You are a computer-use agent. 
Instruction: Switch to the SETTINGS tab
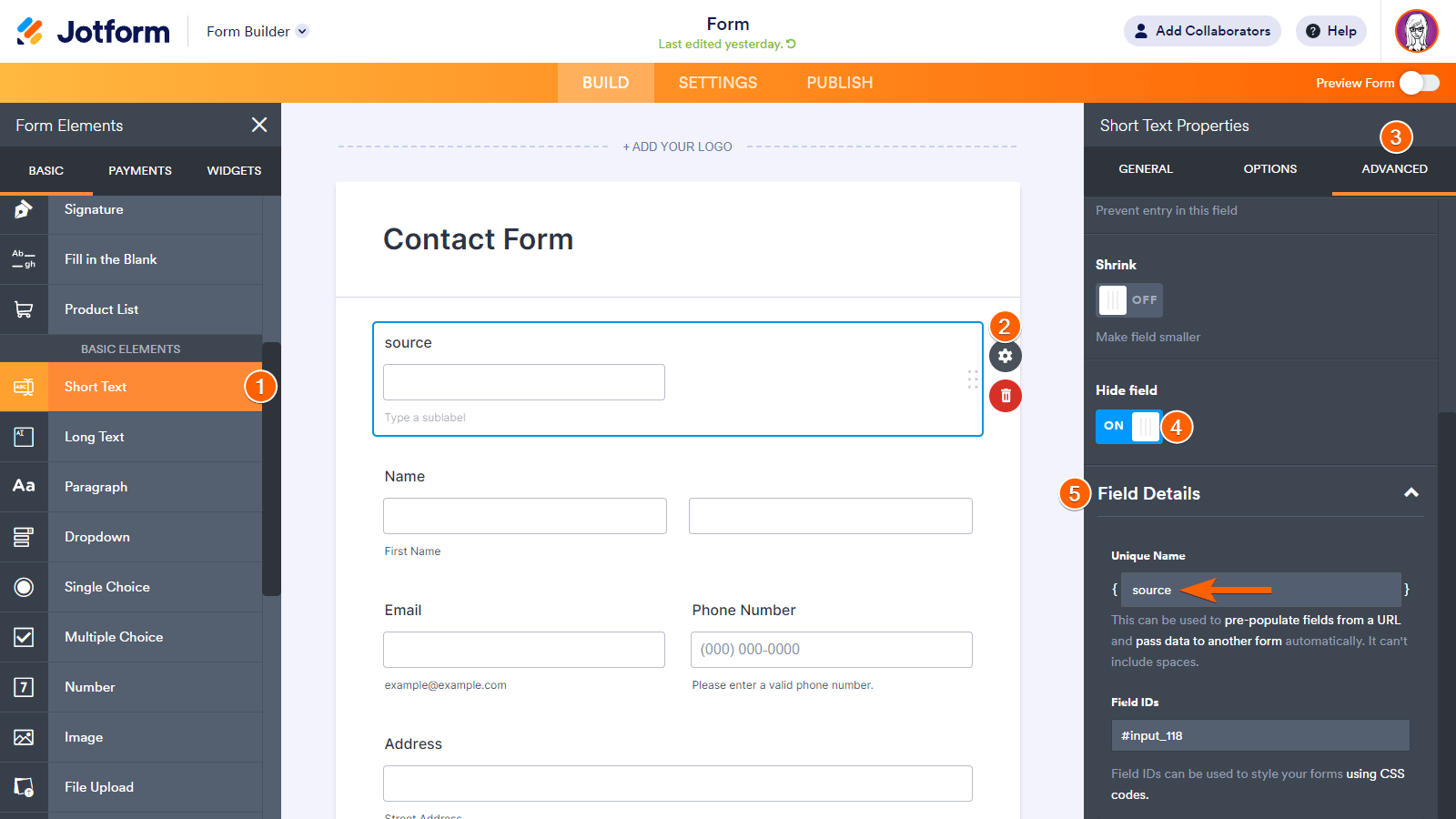tap(717, 83)
